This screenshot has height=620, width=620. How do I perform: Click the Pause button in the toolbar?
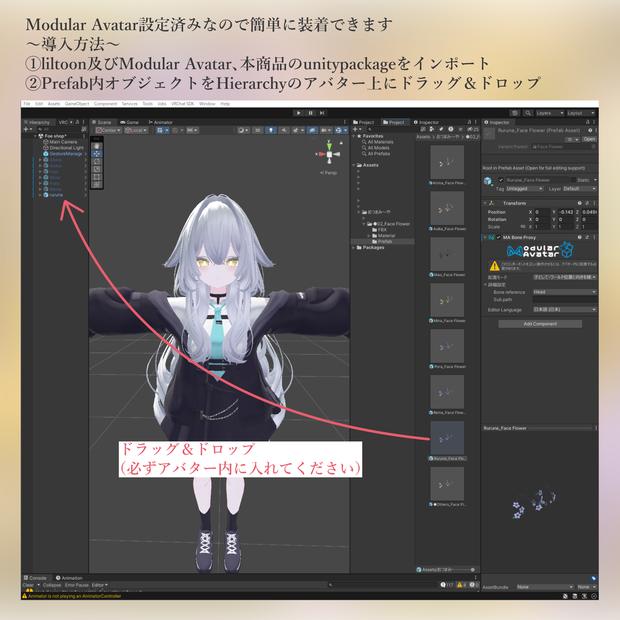click(310, 113)
